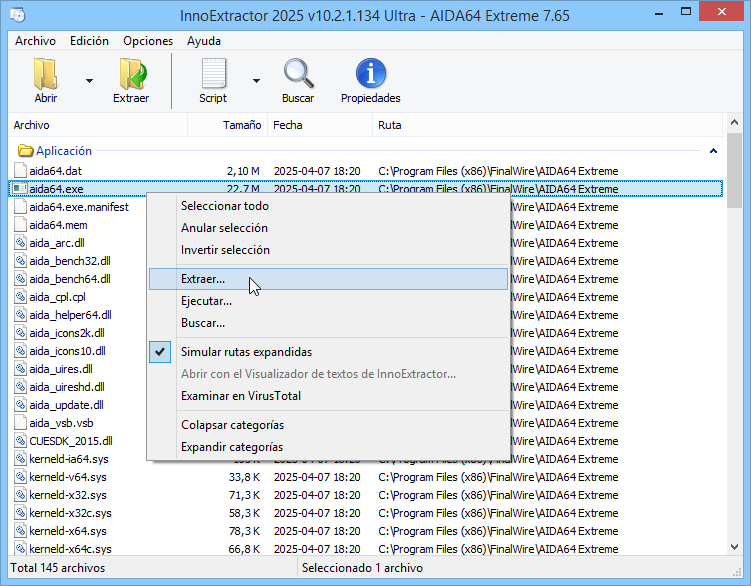Click the kerneld-ia64.sys file icon
The width and height of the screenshot is (751, 586).
point(20,459)
